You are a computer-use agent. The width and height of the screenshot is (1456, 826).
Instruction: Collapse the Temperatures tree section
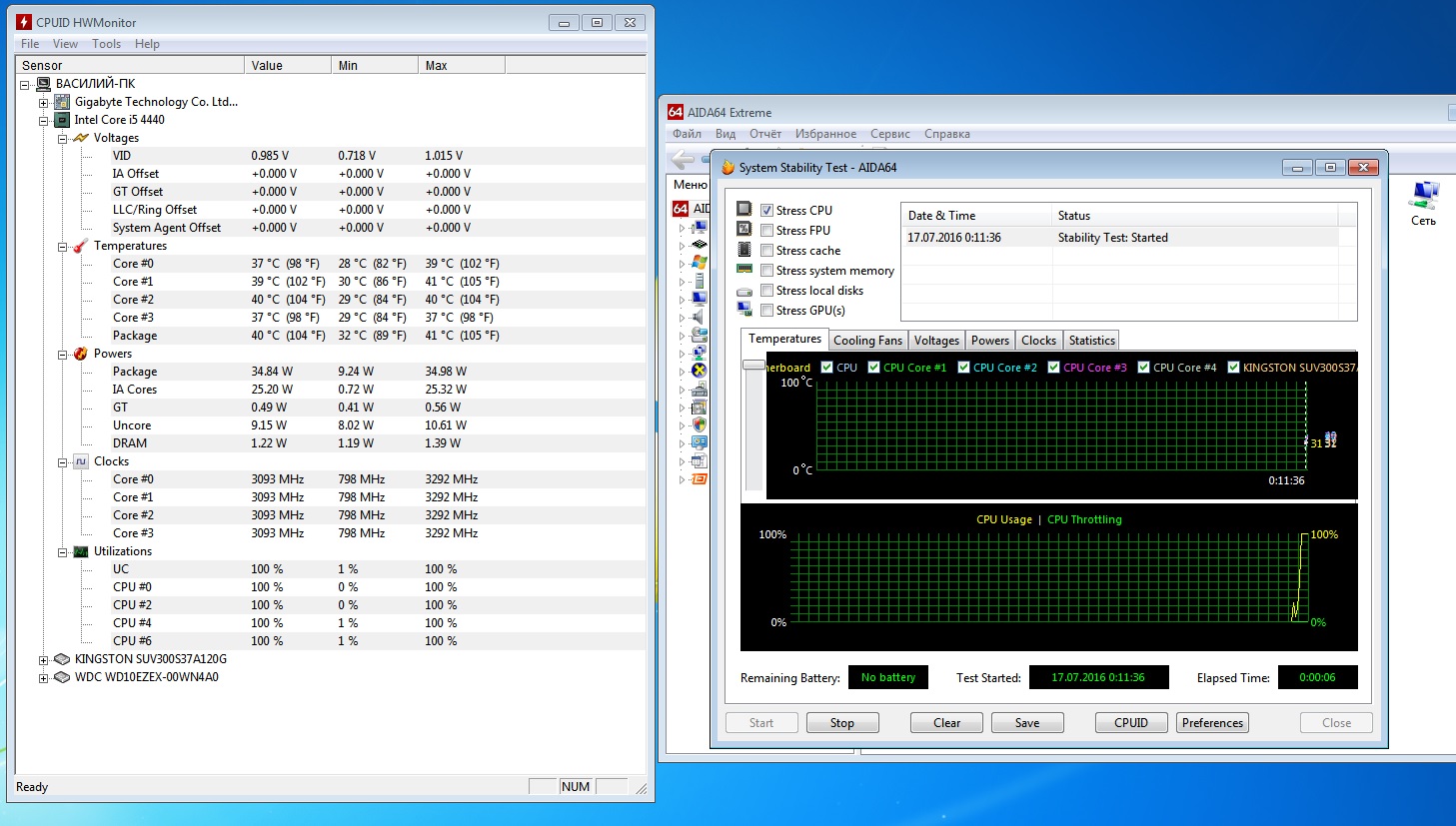[63, 247]
